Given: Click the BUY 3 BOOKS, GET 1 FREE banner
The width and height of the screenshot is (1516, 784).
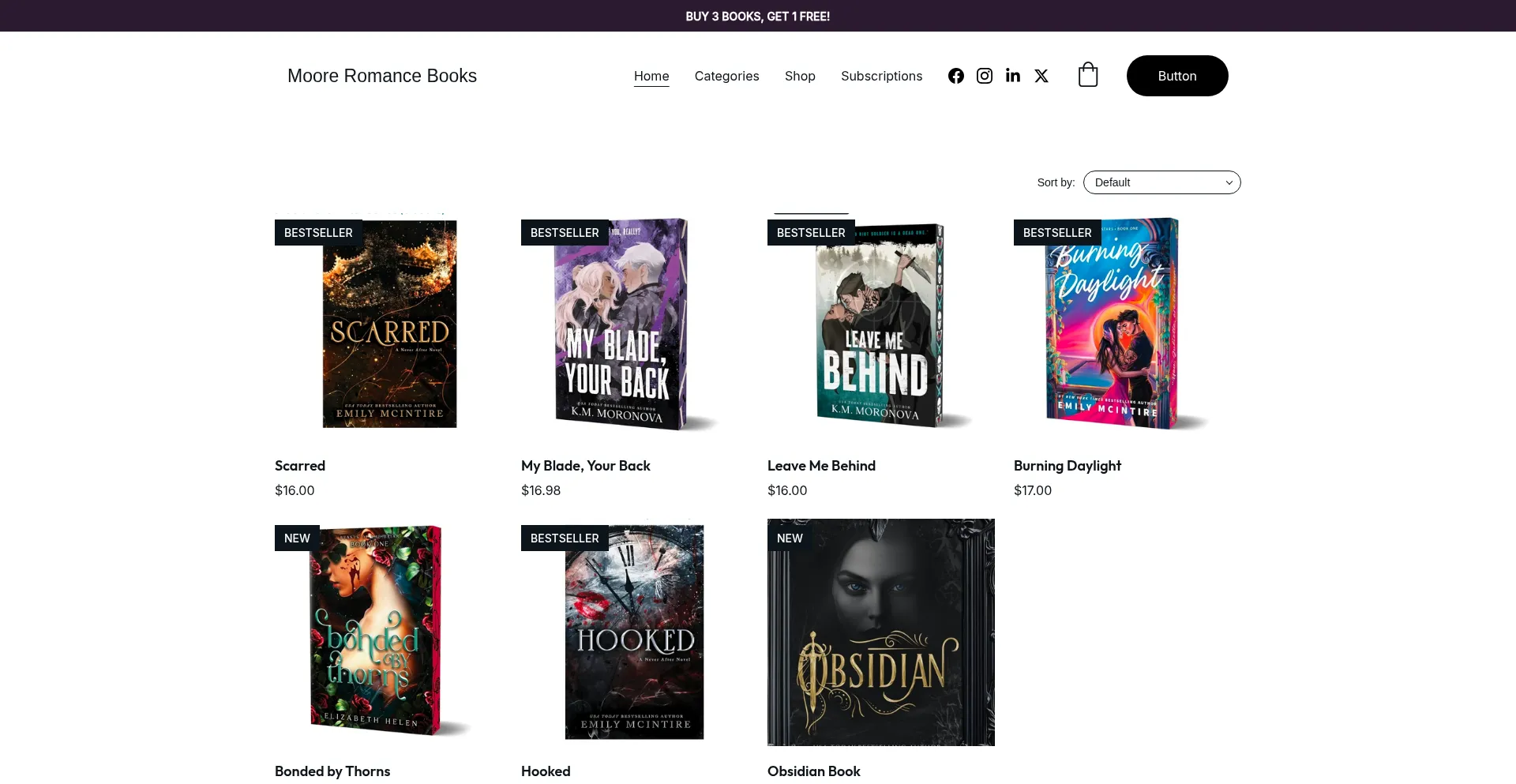Looking at the screenshot, I should pos(758,16).
